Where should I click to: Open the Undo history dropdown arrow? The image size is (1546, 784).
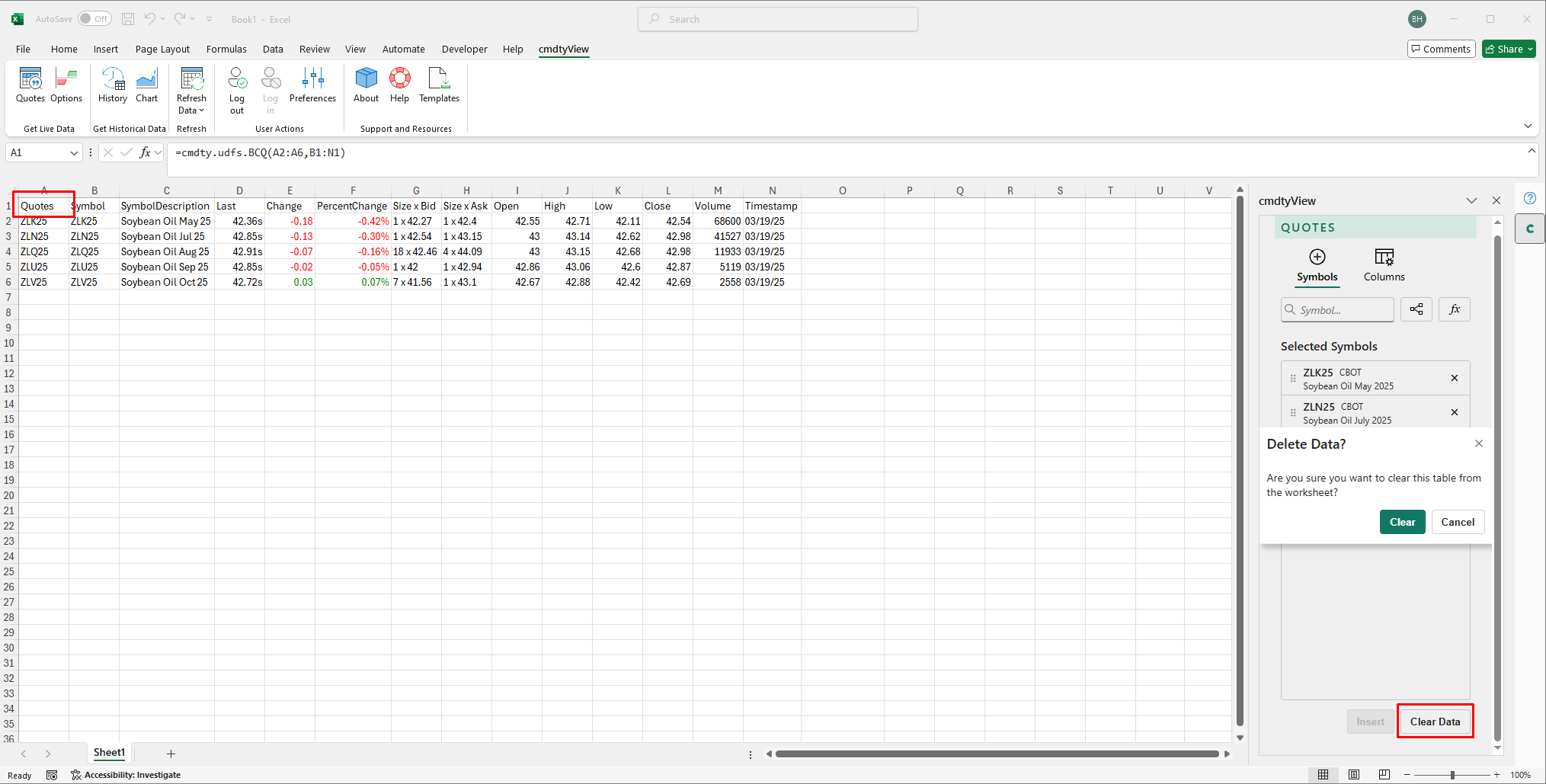[x=162, y=19]
